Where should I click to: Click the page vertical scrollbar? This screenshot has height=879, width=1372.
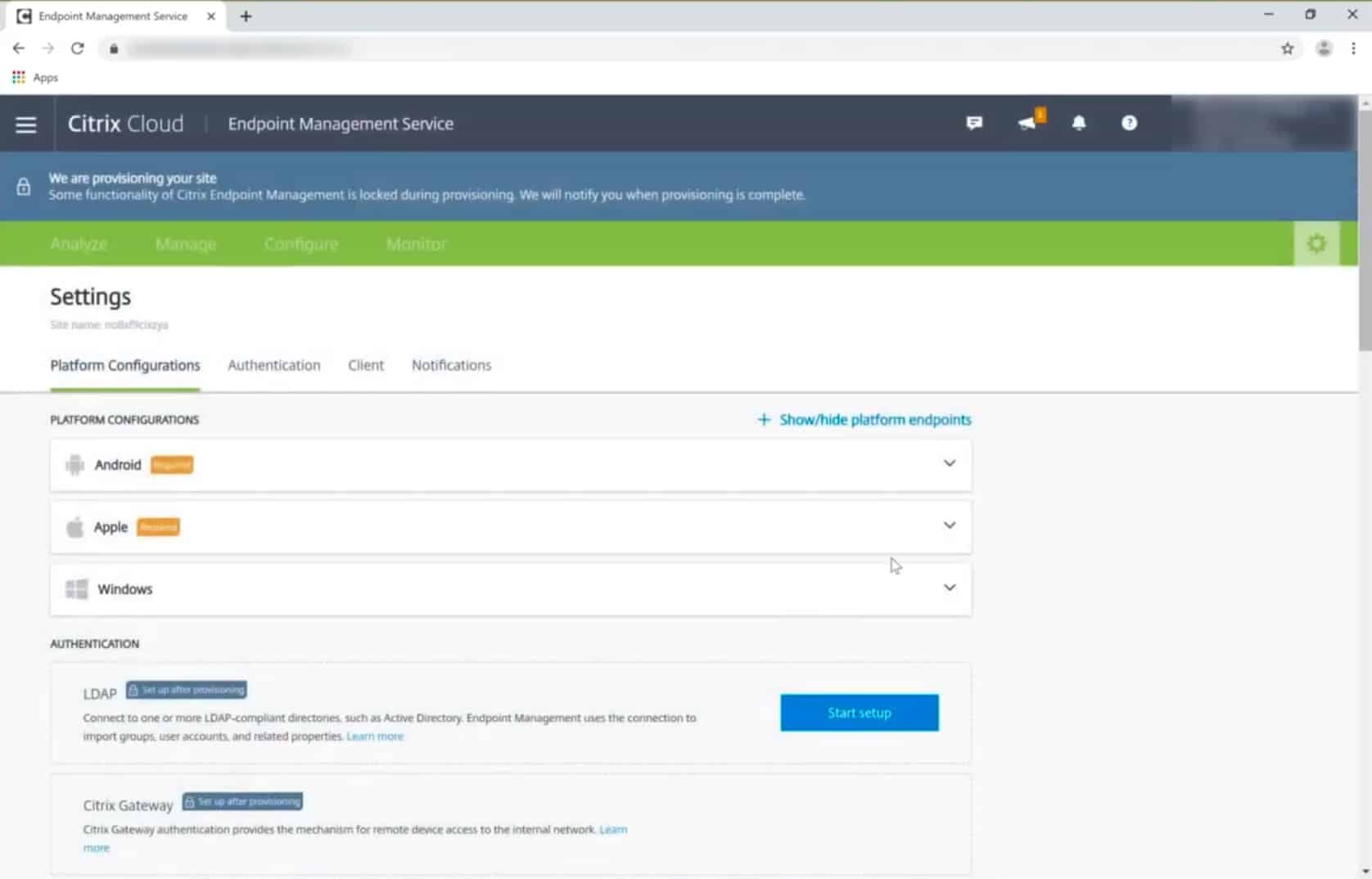coord(1365,229)
